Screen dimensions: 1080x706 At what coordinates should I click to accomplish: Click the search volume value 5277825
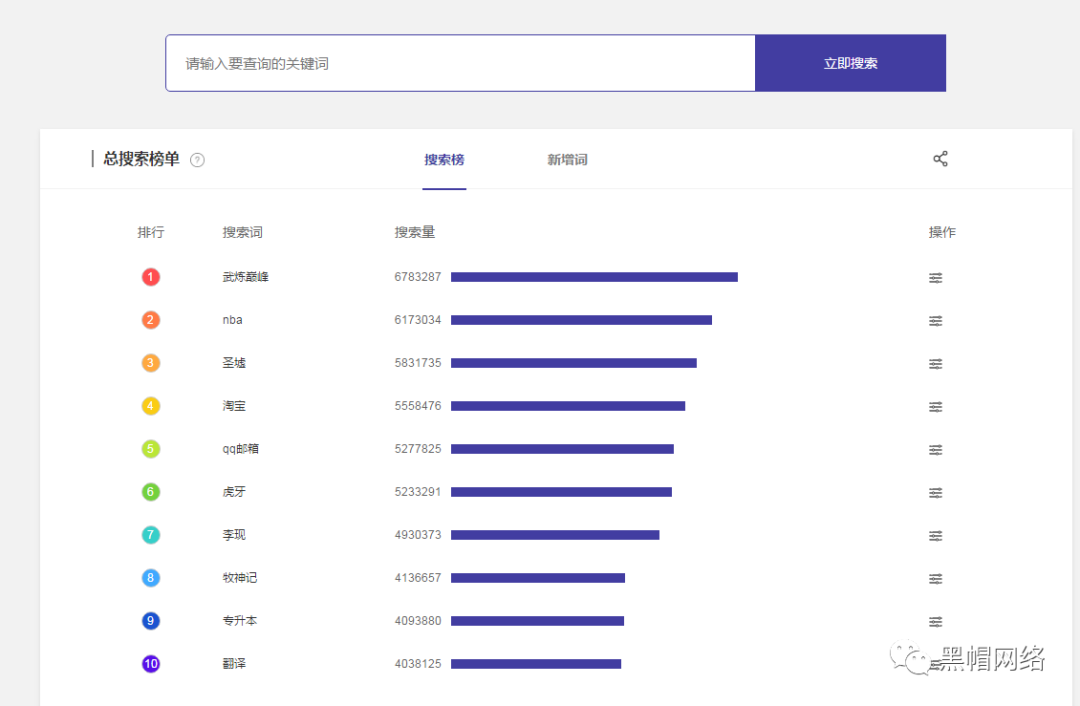pos(417,449)
